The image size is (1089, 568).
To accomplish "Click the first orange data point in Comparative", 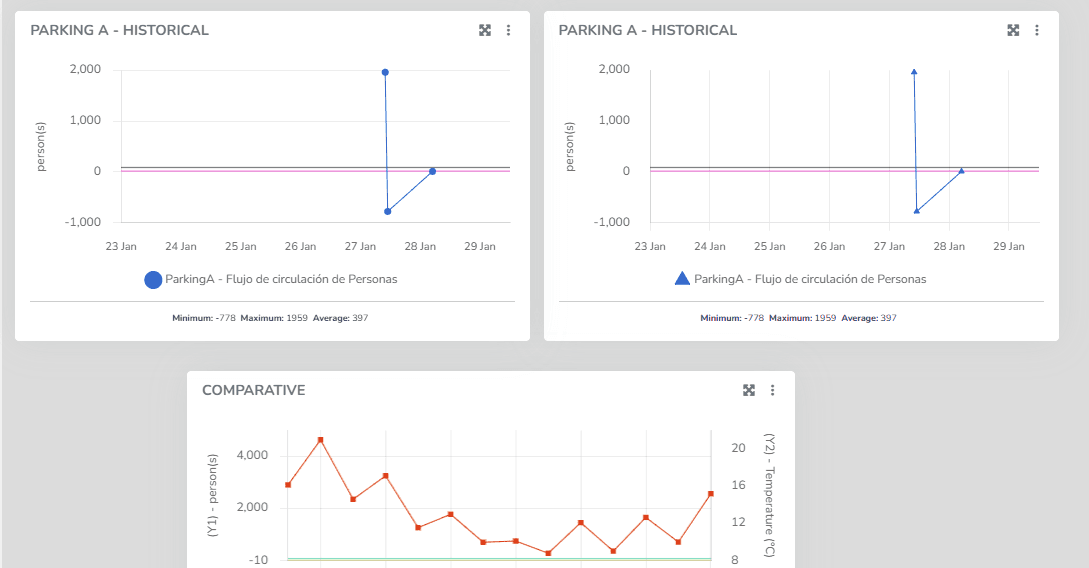I will 288,485.
